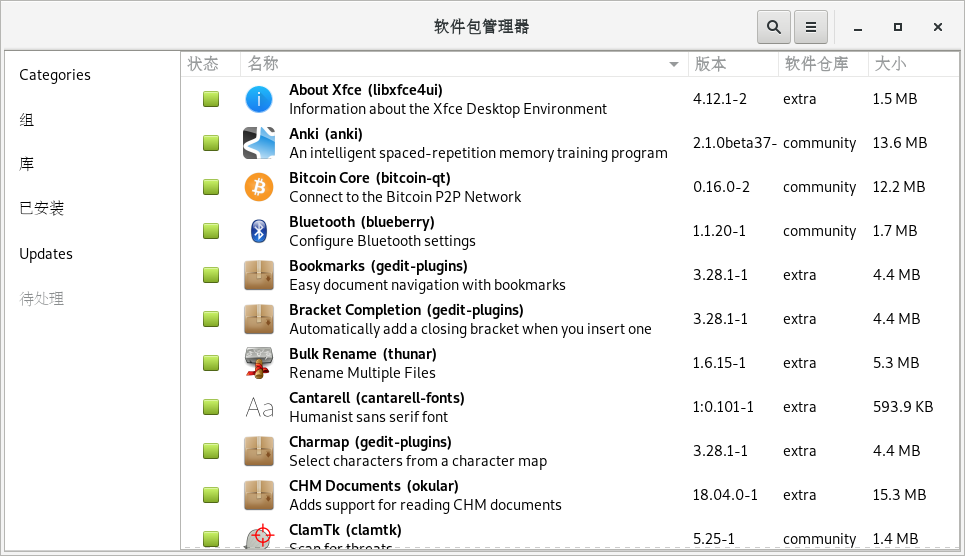
Task: Click the Cantarell fonts Aa icon
Action: (259, 407)
